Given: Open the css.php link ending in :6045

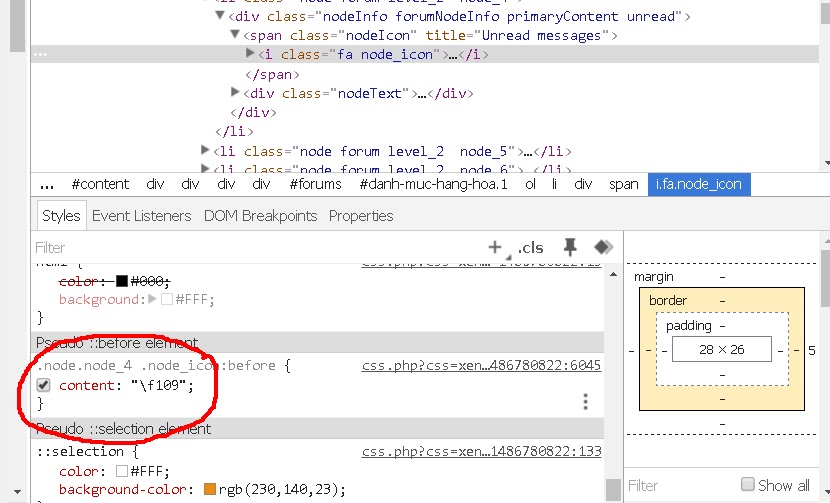Looking at the screenshot, I should 481,366.
